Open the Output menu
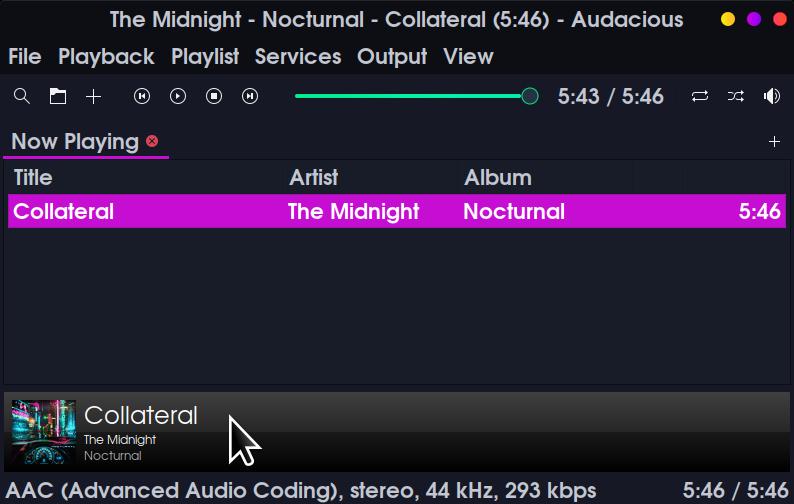This screenshot has width=794, height=504. [x=392, y=57]
